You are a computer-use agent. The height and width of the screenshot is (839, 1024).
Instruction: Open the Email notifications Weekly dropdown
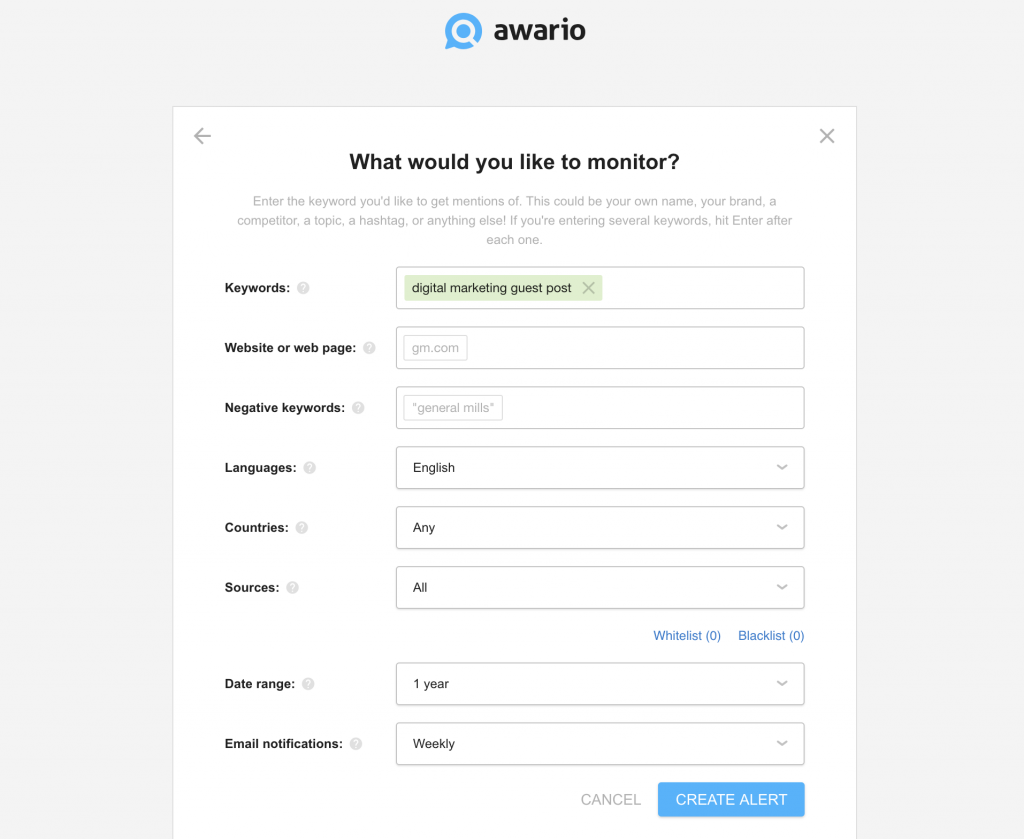click(x=600, y=744)
